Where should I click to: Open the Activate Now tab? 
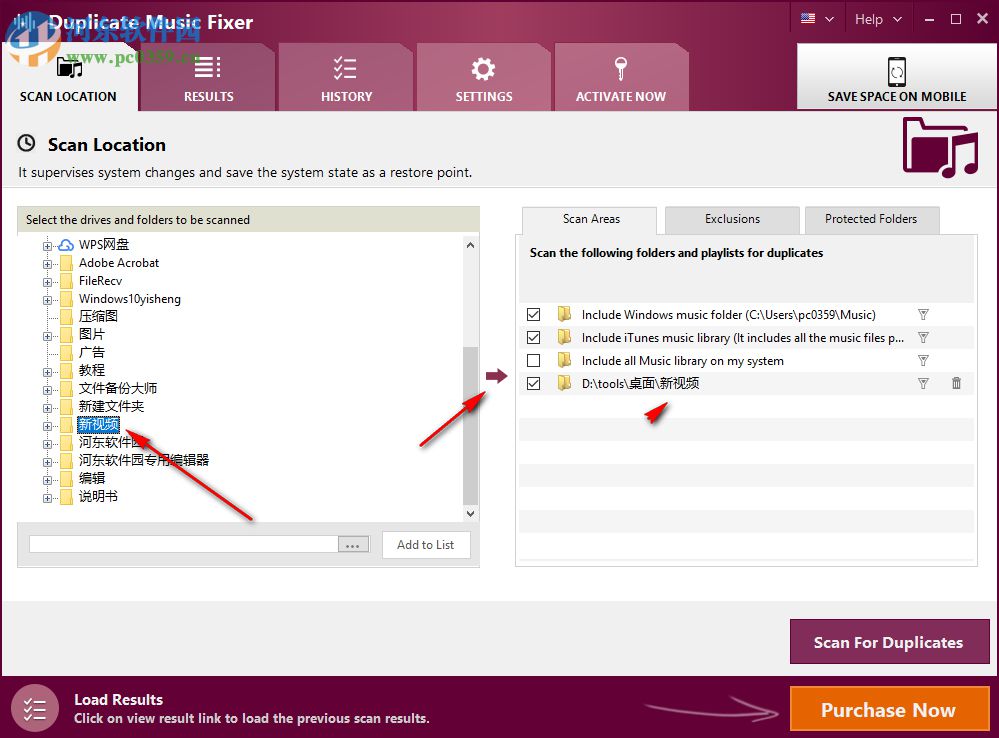pos(621,78)
